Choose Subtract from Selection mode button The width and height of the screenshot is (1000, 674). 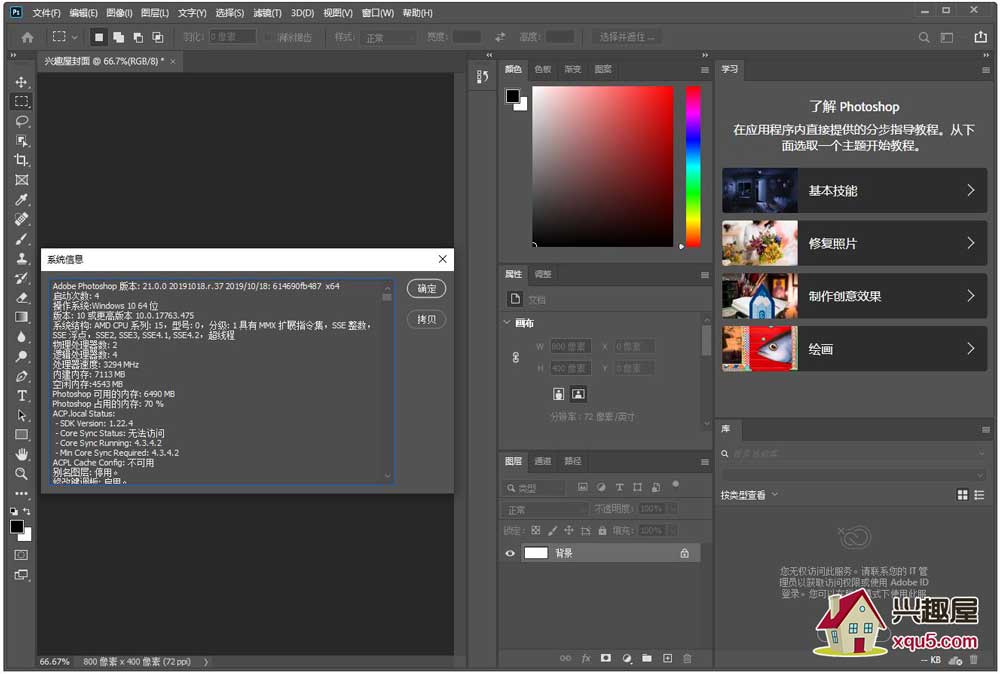coord(138,38)
